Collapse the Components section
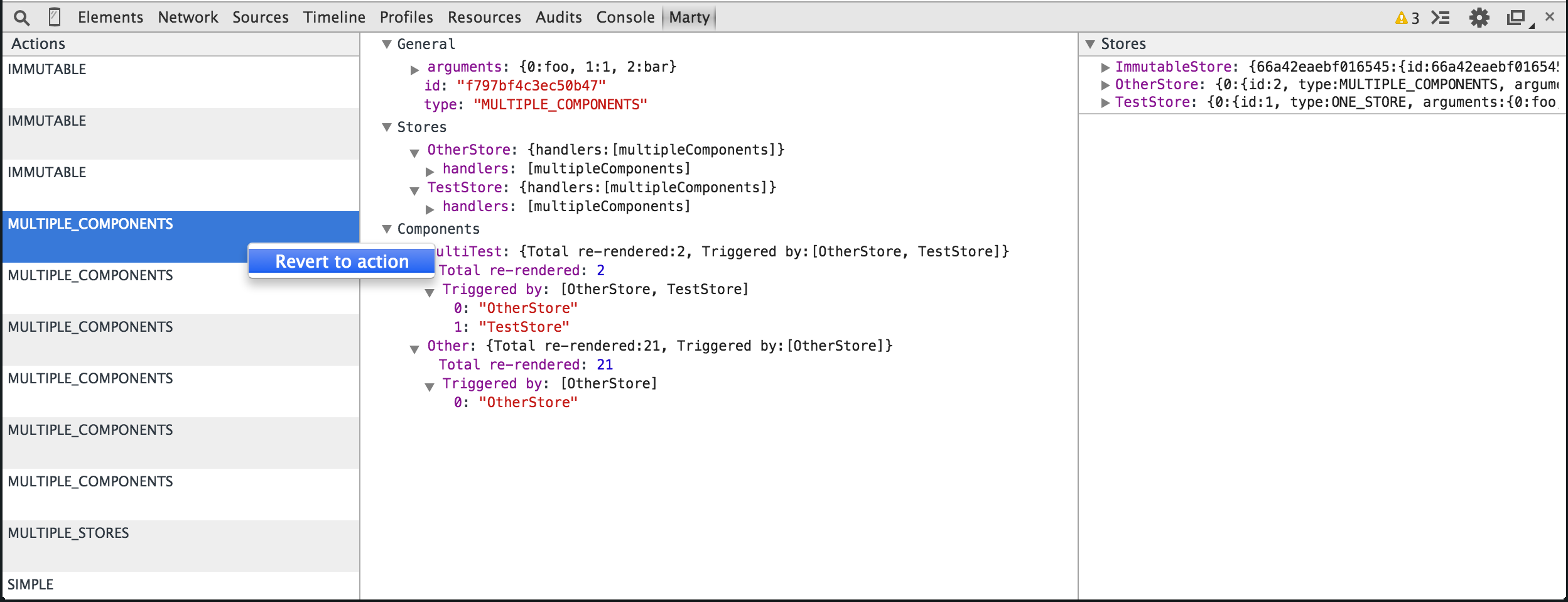This screenshot has height=602, width=1568. [x=387, y=229]
